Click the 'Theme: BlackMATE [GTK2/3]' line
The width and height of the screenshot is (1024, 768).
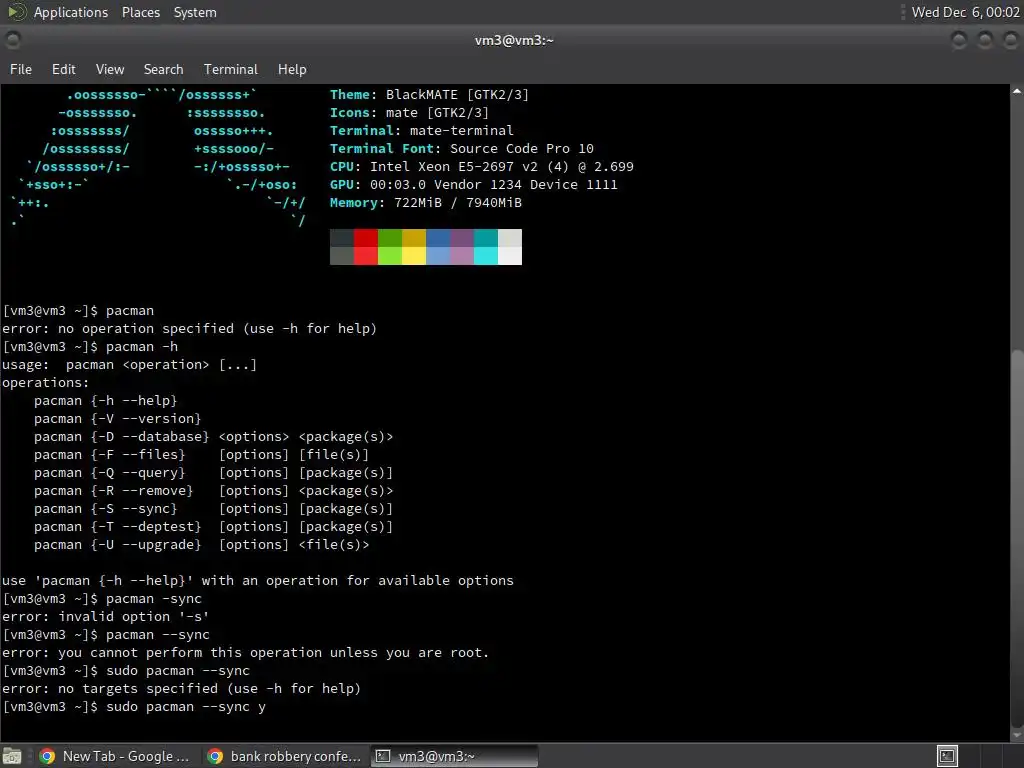(429, 95)
